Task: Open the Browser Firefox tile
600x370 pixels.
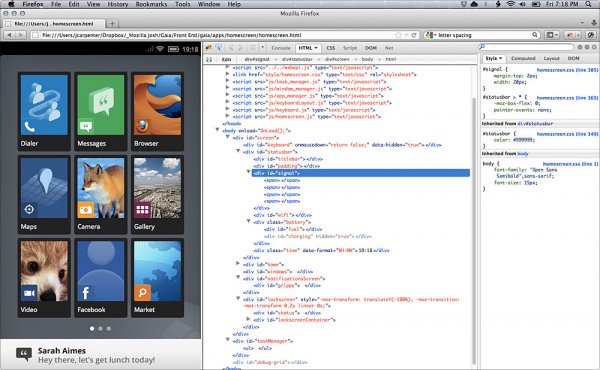Action: pos(157,111)
